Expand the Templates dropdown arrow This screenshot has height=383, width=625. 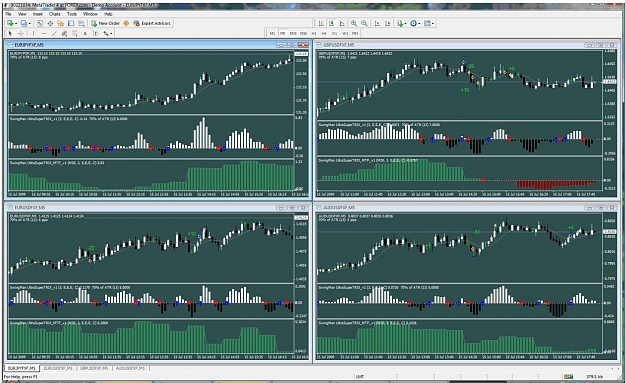[433, 24]
